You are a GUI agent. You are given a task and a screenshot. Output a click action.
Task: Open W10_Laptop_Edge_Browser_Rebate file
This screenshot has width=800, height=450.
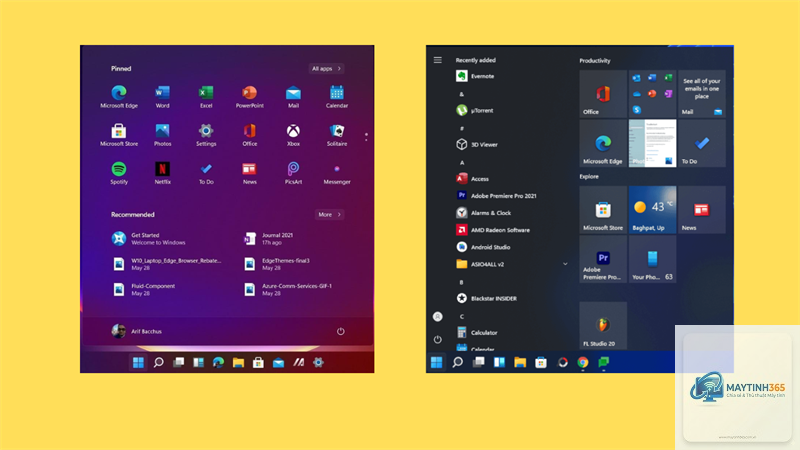(167, 264)
